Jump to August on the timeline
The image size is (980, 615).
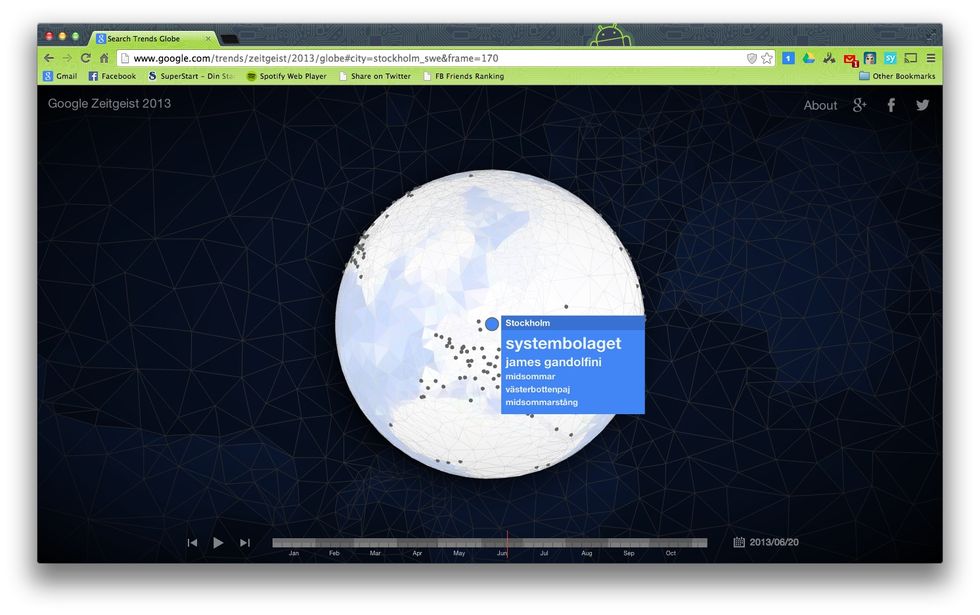(x=587, y=543)
